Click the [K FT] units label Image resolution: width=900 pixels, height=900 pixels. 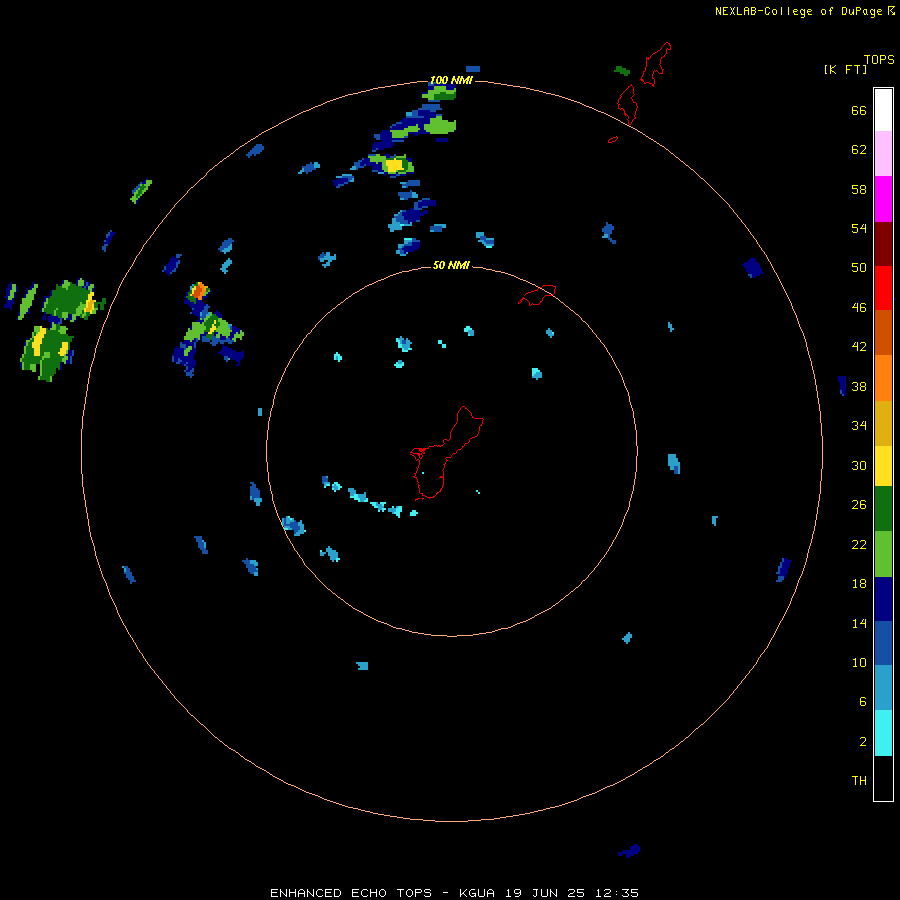click(x=845, y=69)
